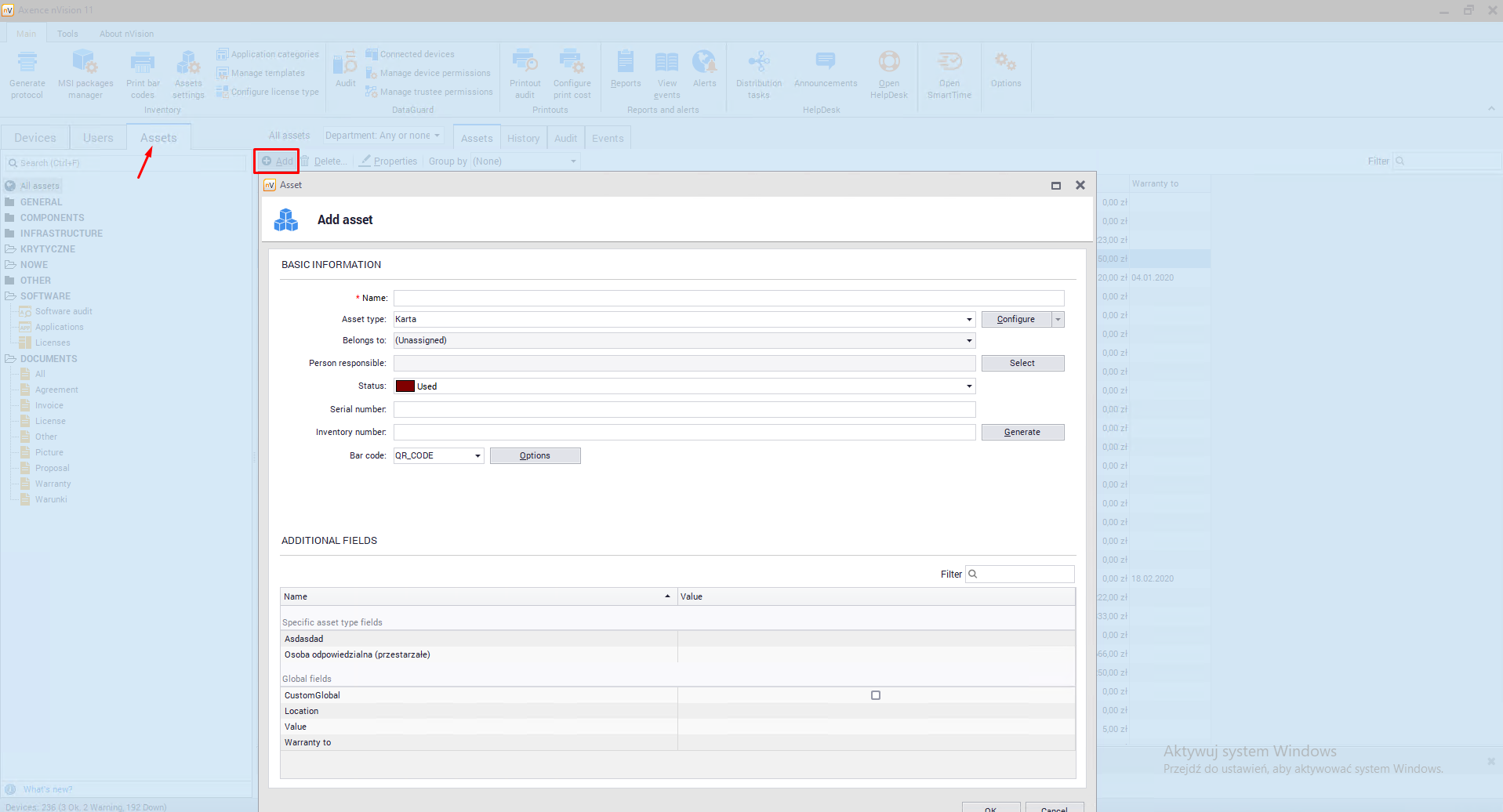Image resolution: width=1503 pixels, height=812 pixels.
Task: Launch the Audit icon in DataGuard
Action: [x=345, y=63]
